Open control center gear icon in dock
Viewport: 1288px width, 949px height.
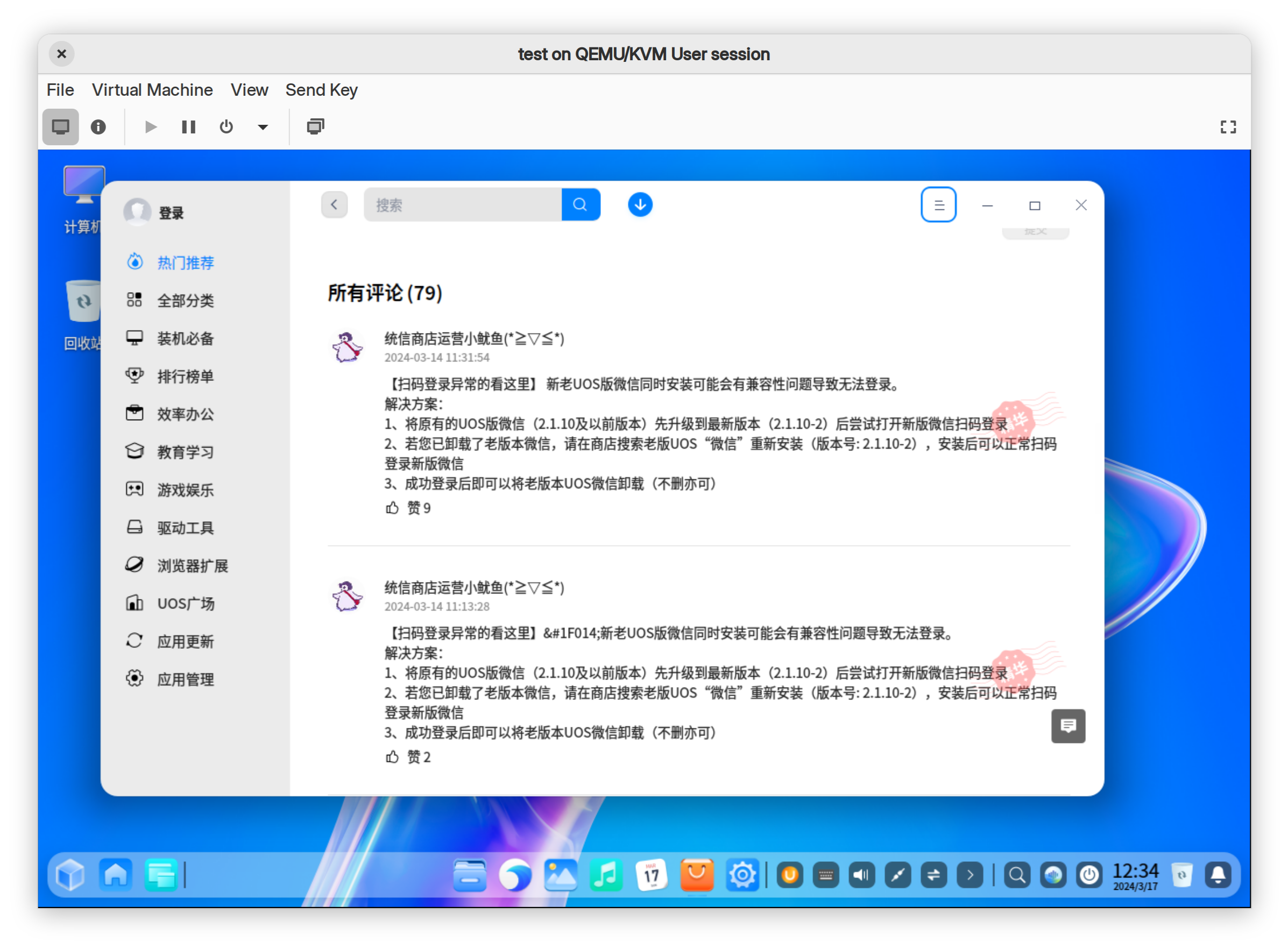742,875
